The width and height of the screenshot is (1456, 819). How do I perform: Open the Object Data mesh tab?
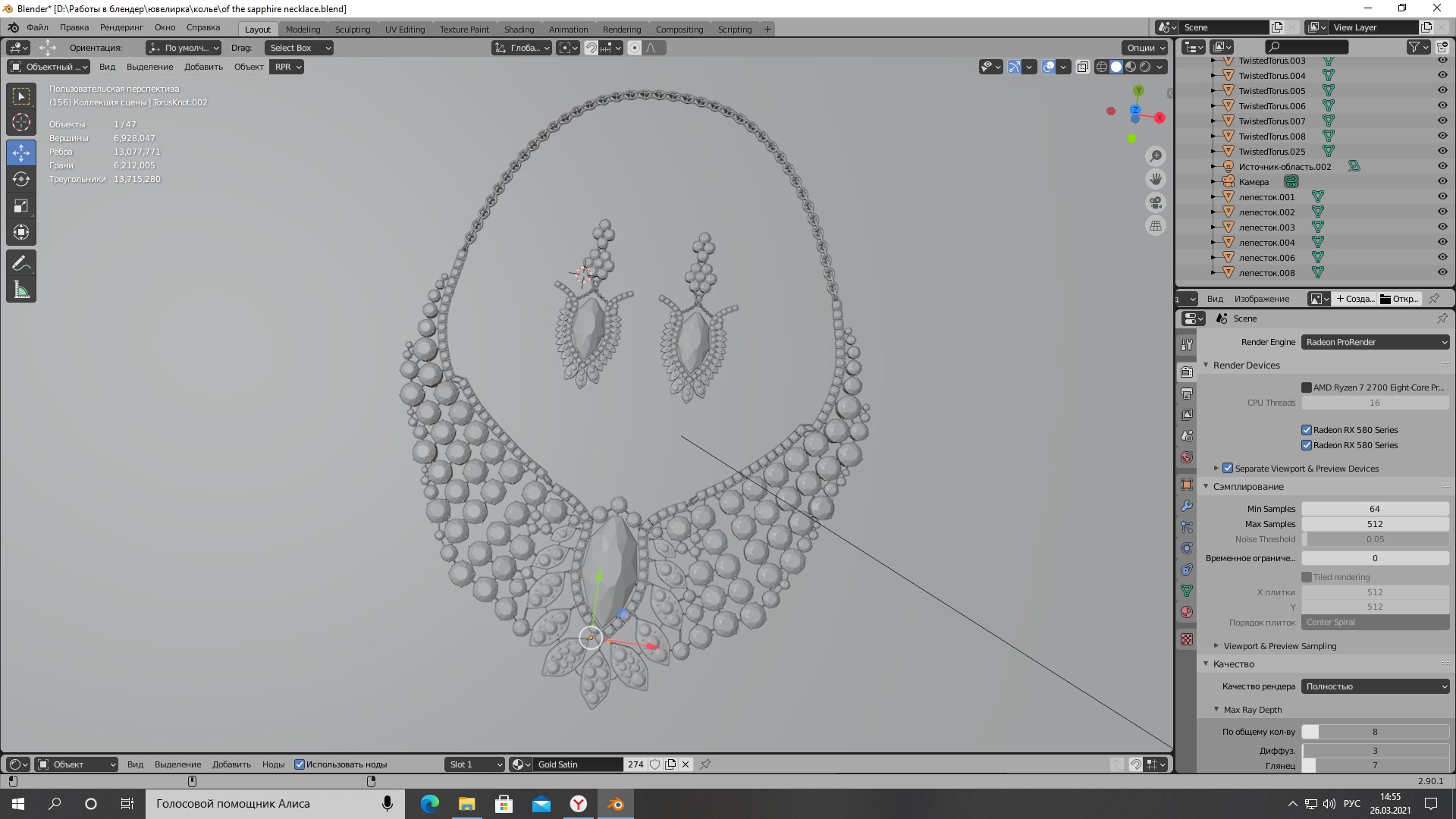(1187, 591)
